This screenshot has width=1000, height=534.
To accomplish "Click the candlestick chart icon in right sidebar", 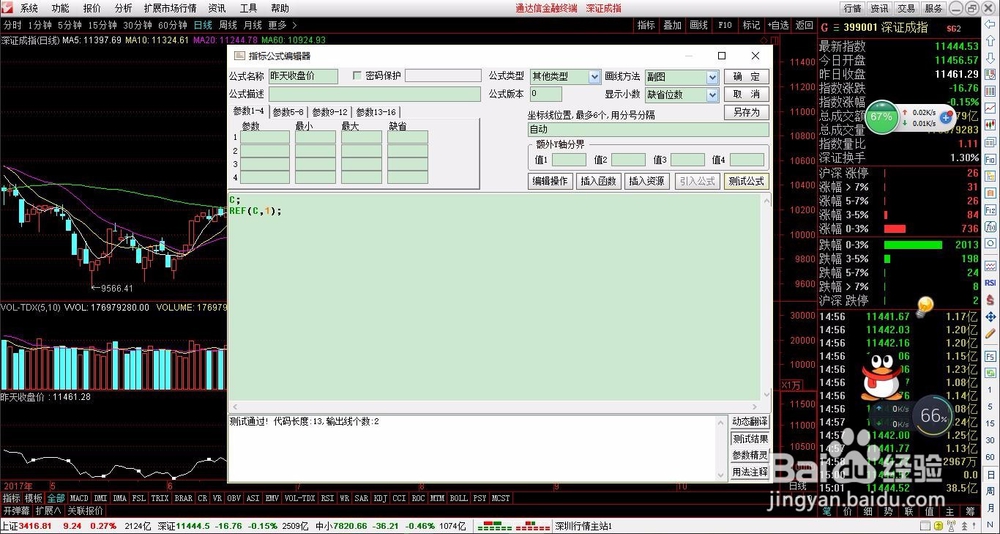I will coord(990,124).
